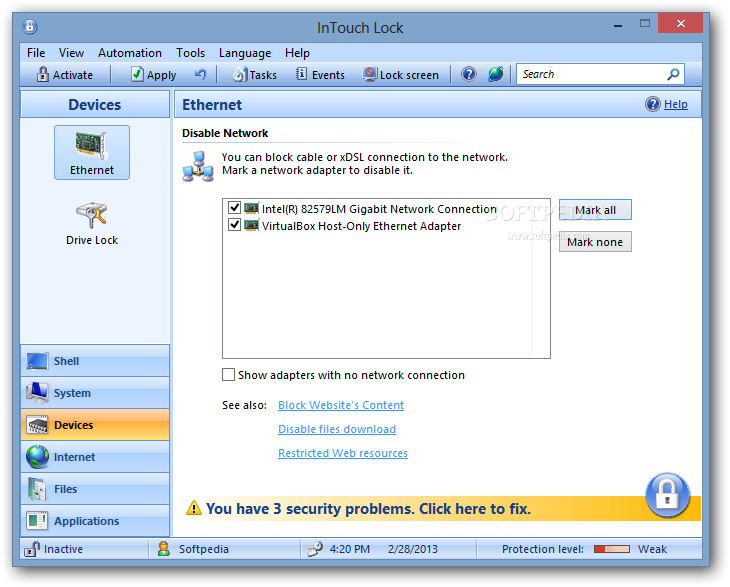730x587 pixels.
Task: Open the System category
Action: click(95, 393)
